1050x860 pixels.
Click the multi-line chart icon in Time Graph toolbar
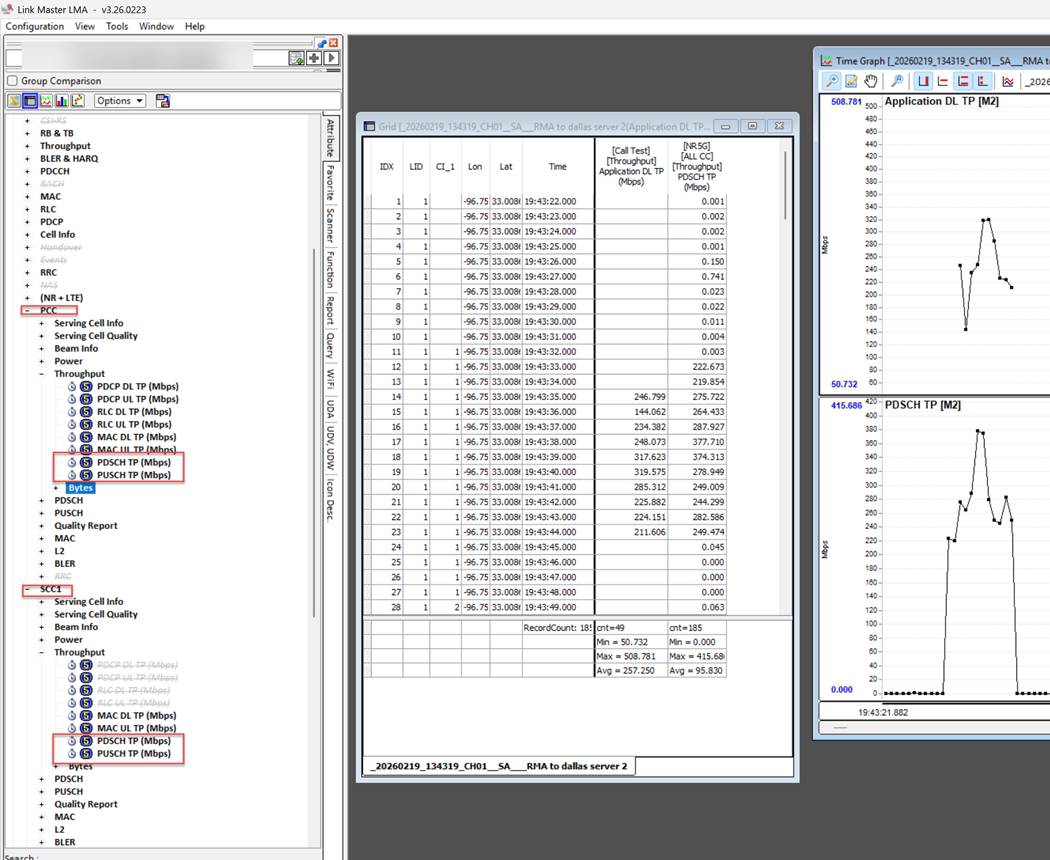point(1008,81)
